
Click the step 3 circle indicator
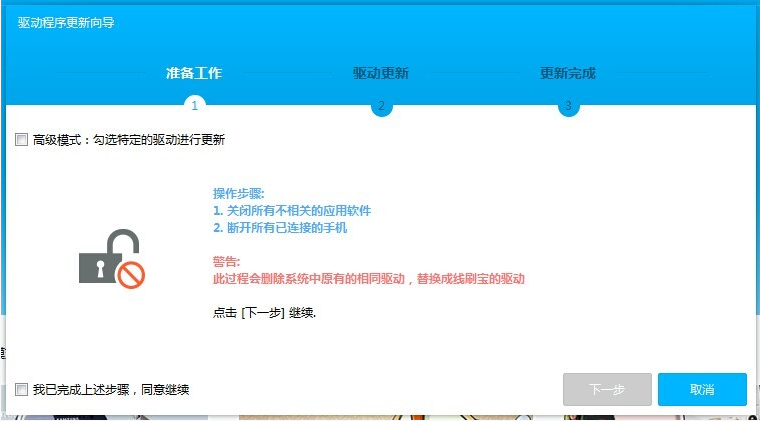click(x=569, y=105)
